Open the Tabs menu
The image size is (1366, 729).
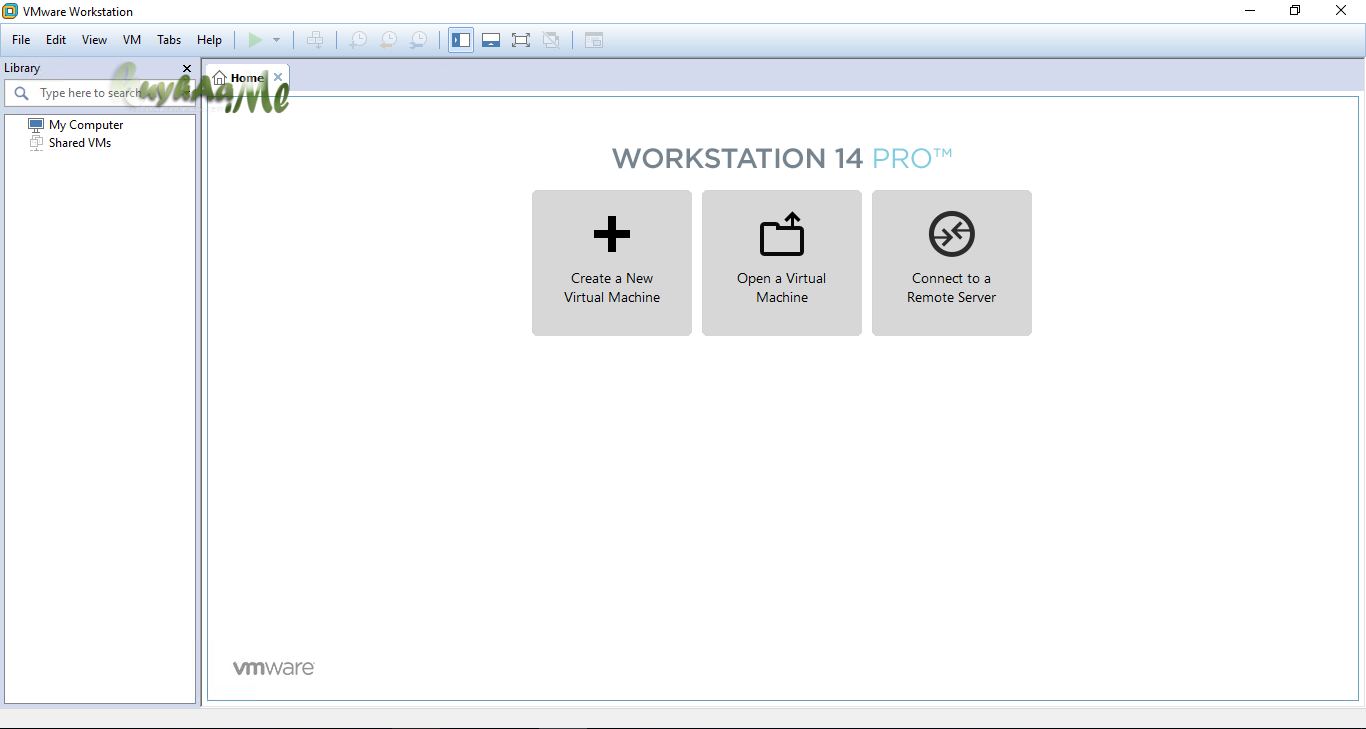(x=169, y=40)
